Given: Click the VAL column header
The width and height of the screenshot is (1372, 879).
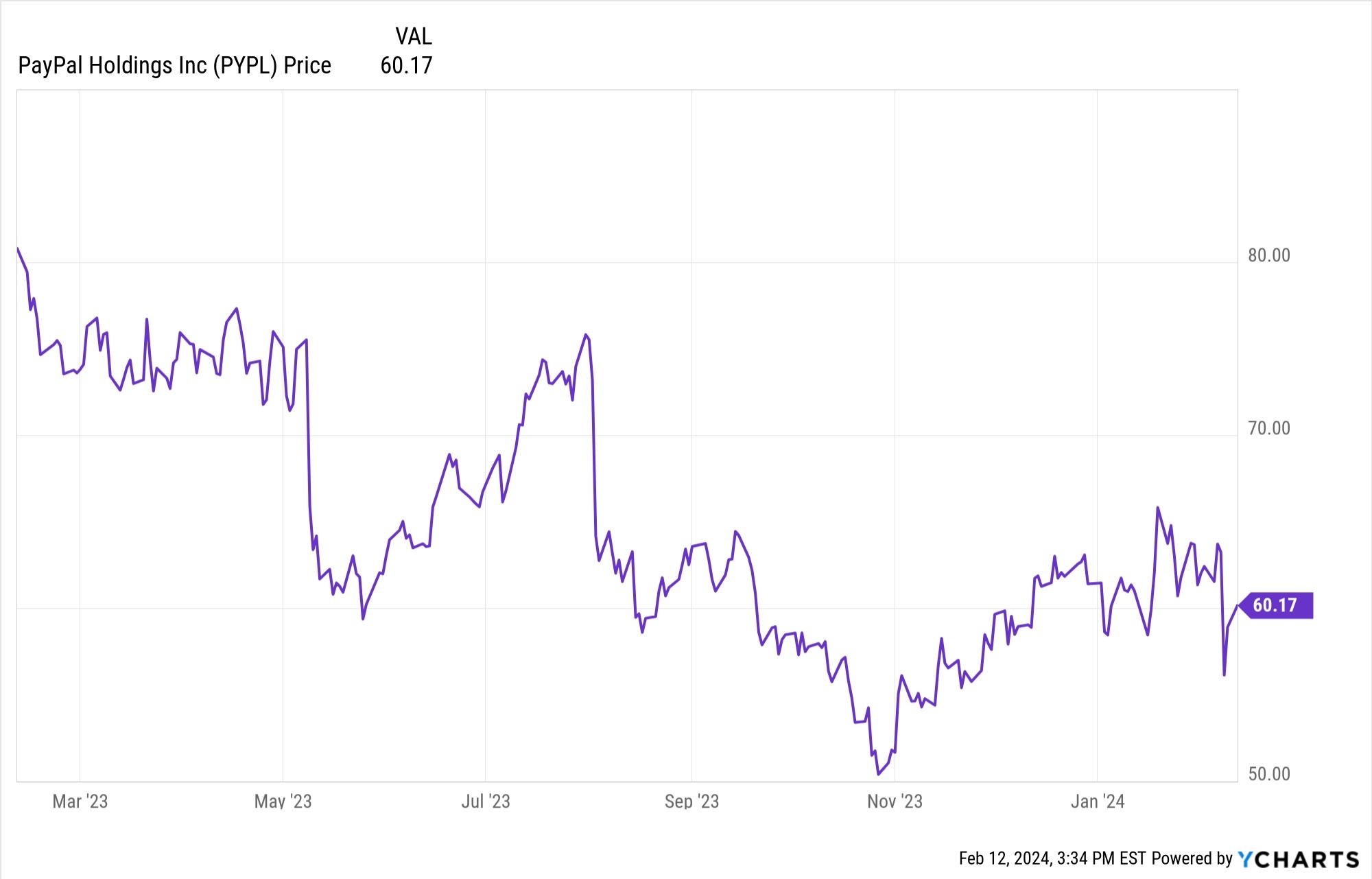Looking at the screenshot, I should point(413,36).
